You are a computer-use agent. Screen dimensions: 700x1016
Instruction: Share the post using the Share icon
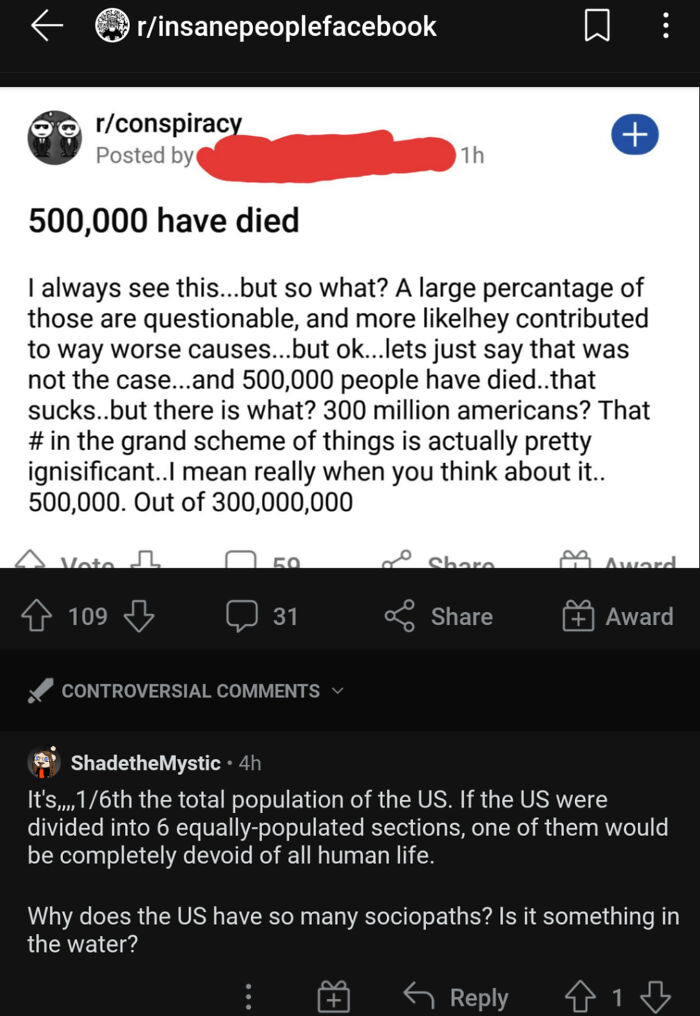point(437,616)
